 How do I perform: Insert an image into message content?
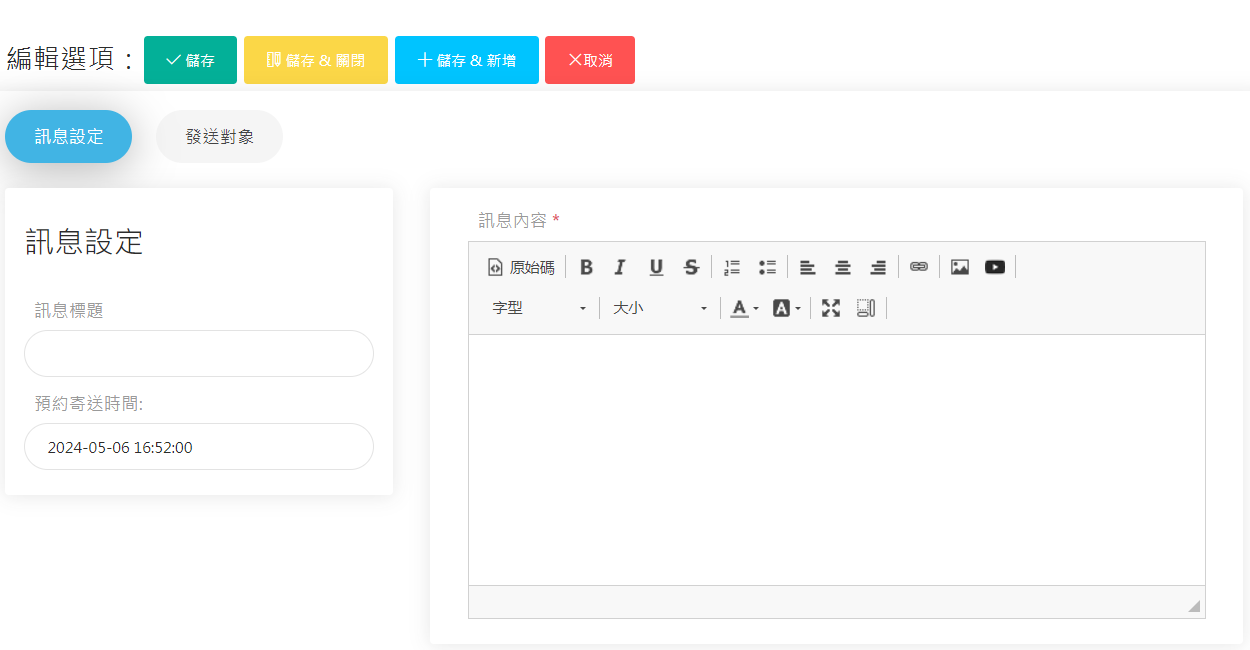coord(960,267)
